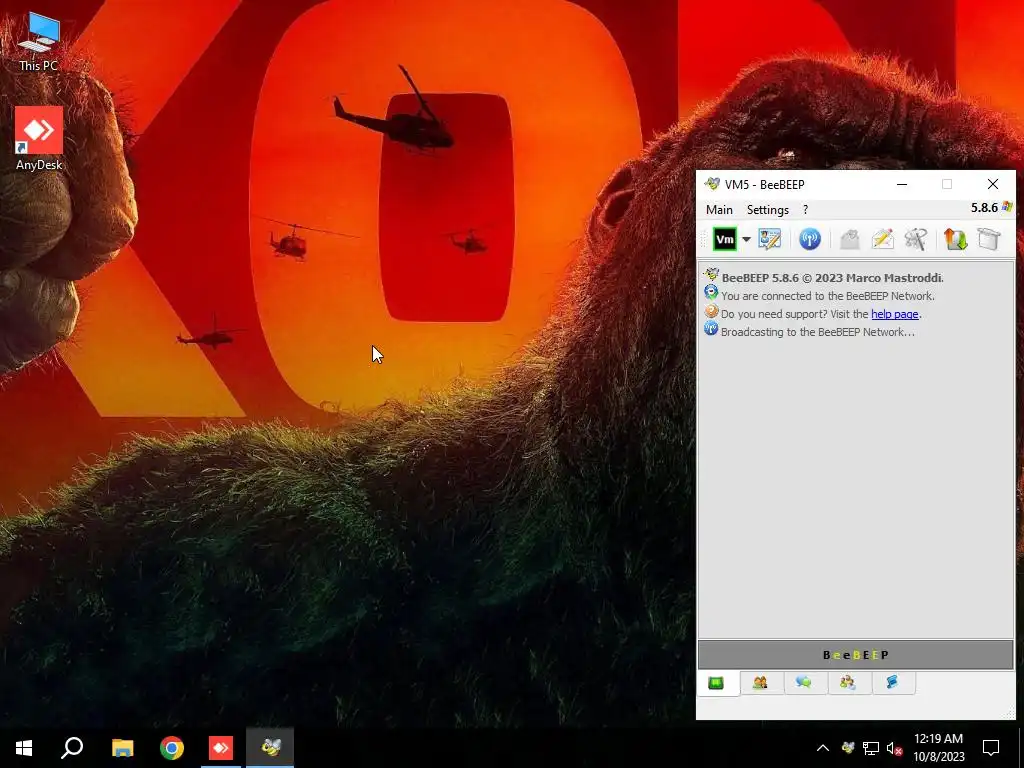Select the AnyDesk desktop shortcut
1024x768 pixels.
pos(39,138)
